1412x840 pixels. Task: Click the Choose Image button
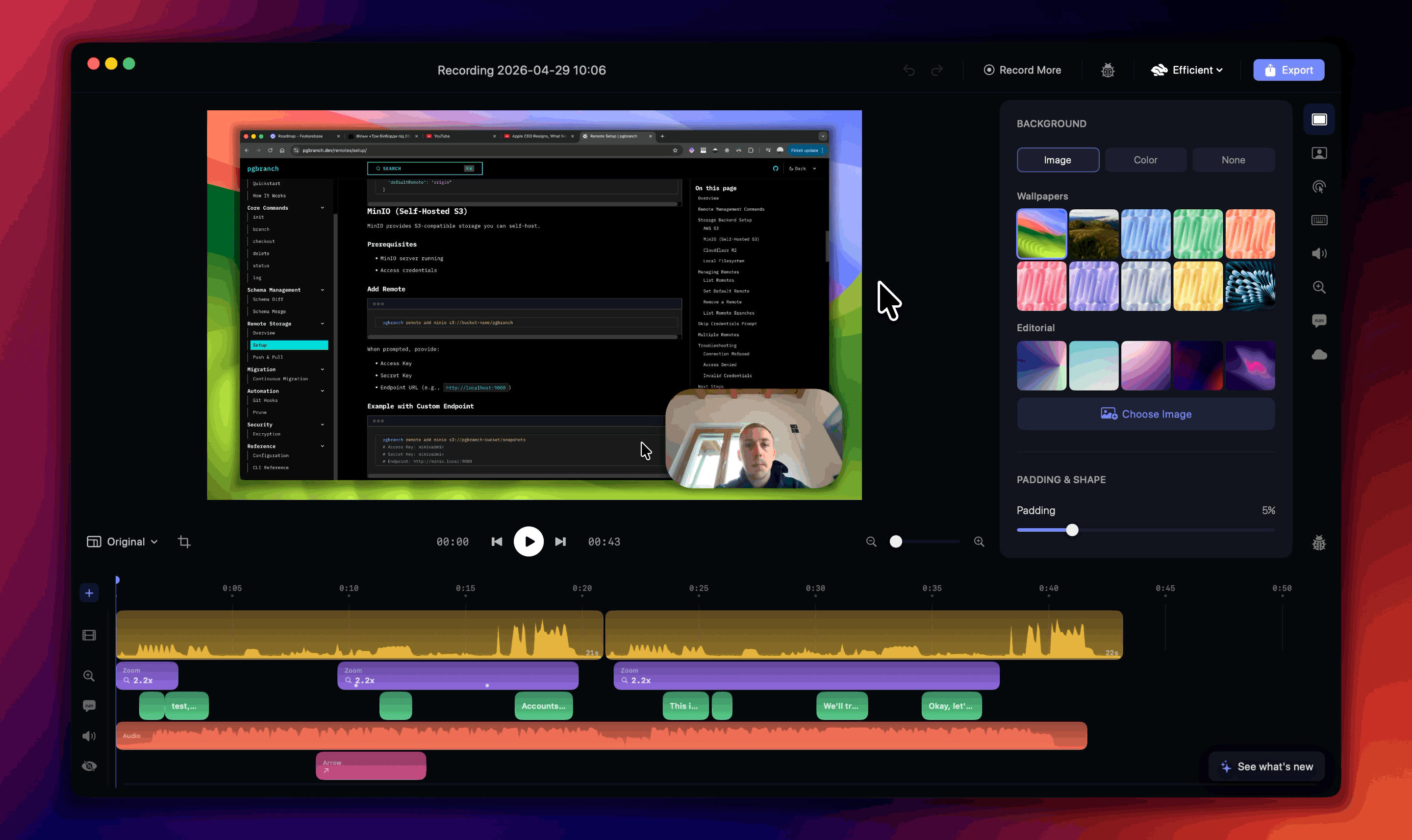tap(1145, 414)
